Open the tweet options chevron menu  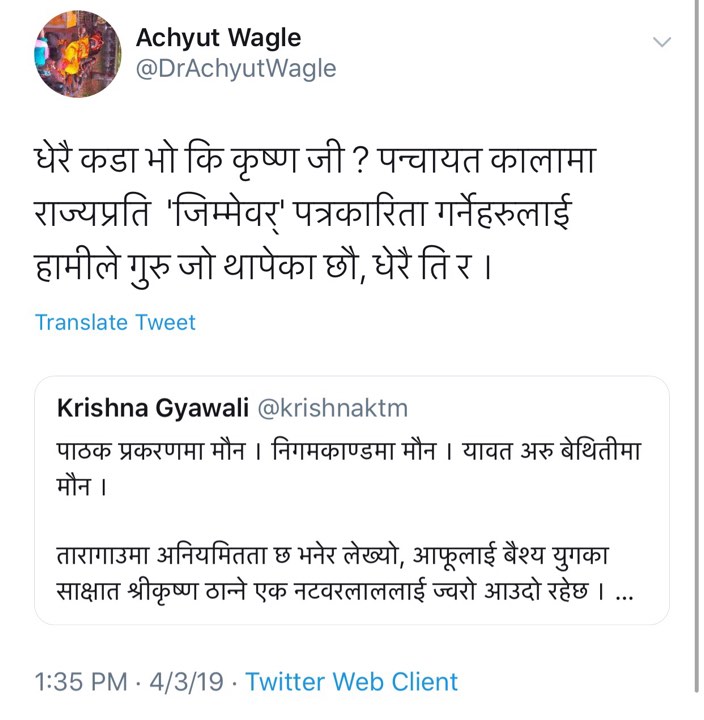[x=661, y=41]
